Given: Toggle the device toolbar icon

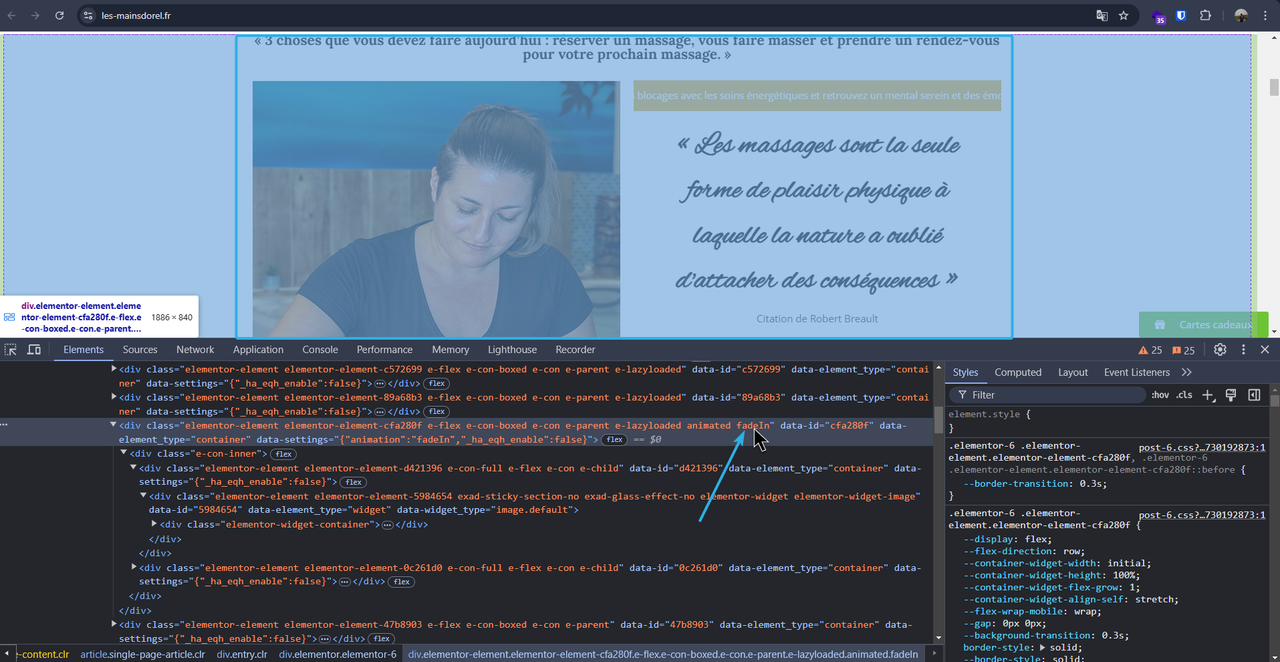Looking at the screenshot, I should (x=34, y=350).
